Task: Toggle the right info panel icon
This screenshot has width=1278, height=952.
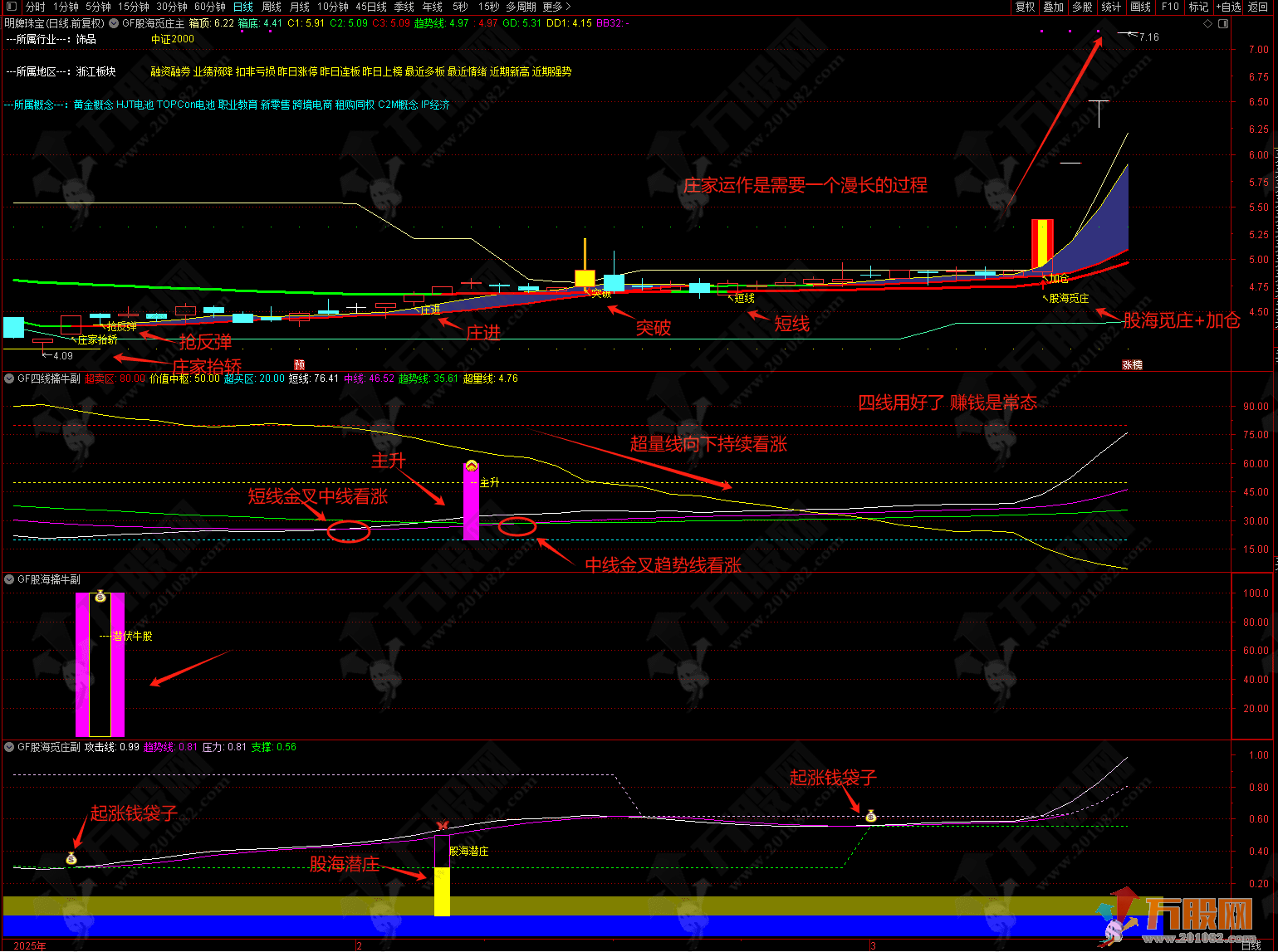Action: pos(1223,24)
